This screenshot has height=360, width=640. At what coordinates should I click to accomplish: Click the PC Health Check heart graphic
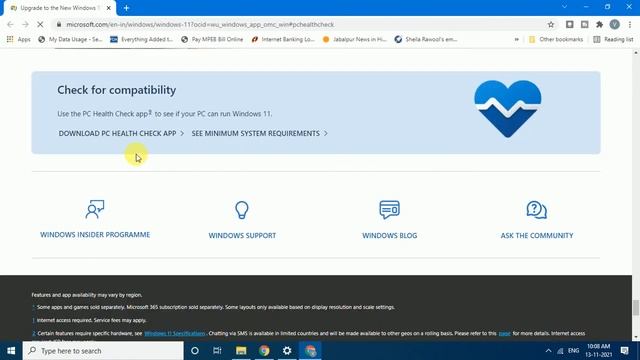pos(508,109)
